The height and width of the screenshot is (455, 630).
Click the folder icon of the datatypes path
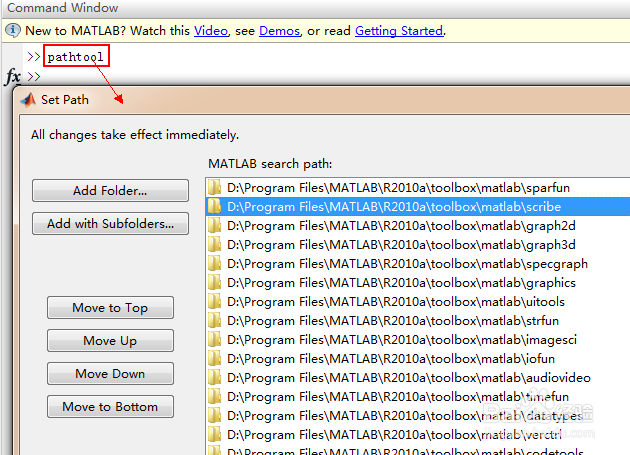pyautogui.click(x=215, y=416)
